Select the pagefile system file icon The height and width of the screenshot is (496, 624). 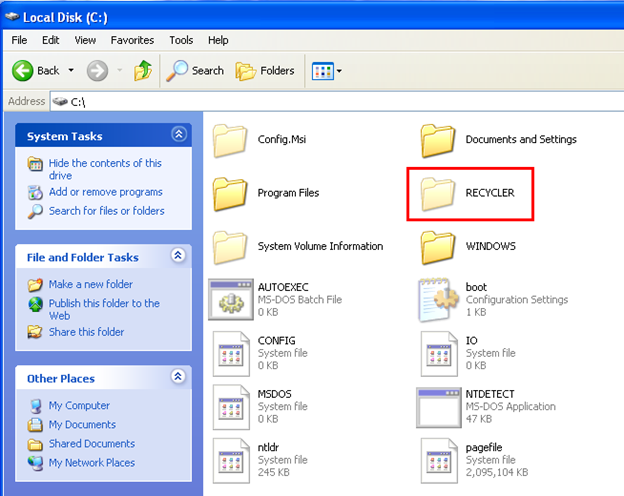[x=439, y=459]
